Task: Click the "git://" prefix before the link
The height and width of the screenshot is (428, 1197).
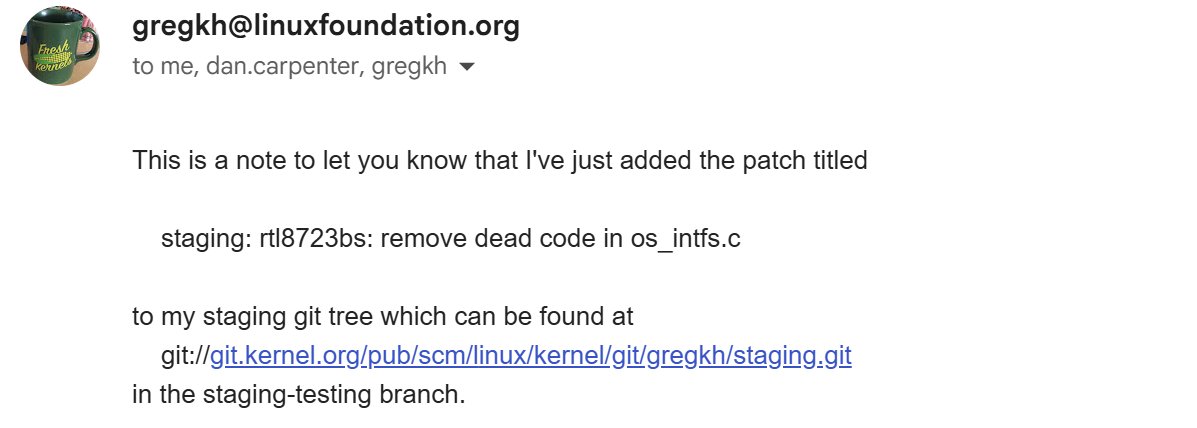Action: [x=185, y=356]
